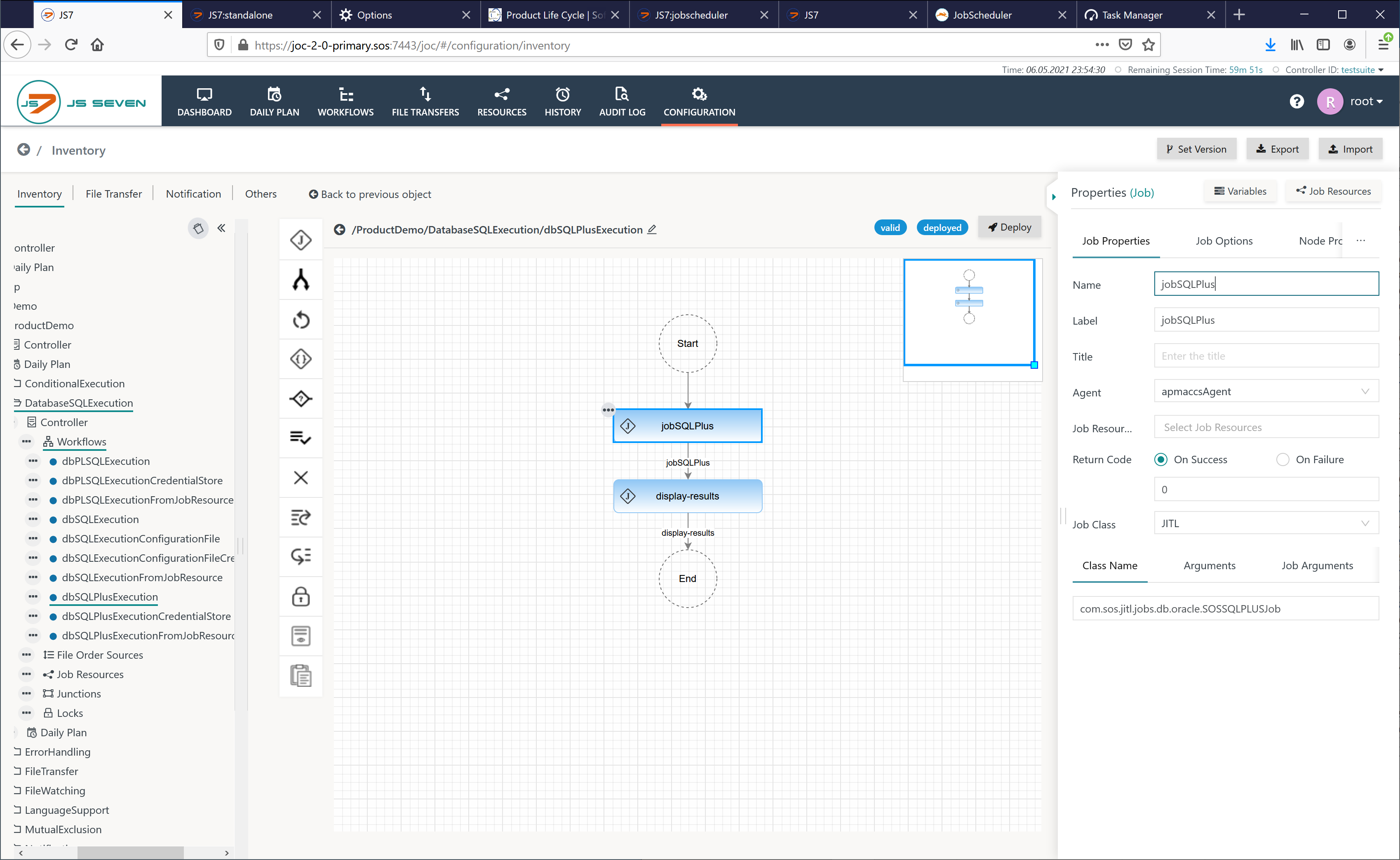Click the Variables button
1400x860 pixels.
[x=1240, y=191]
